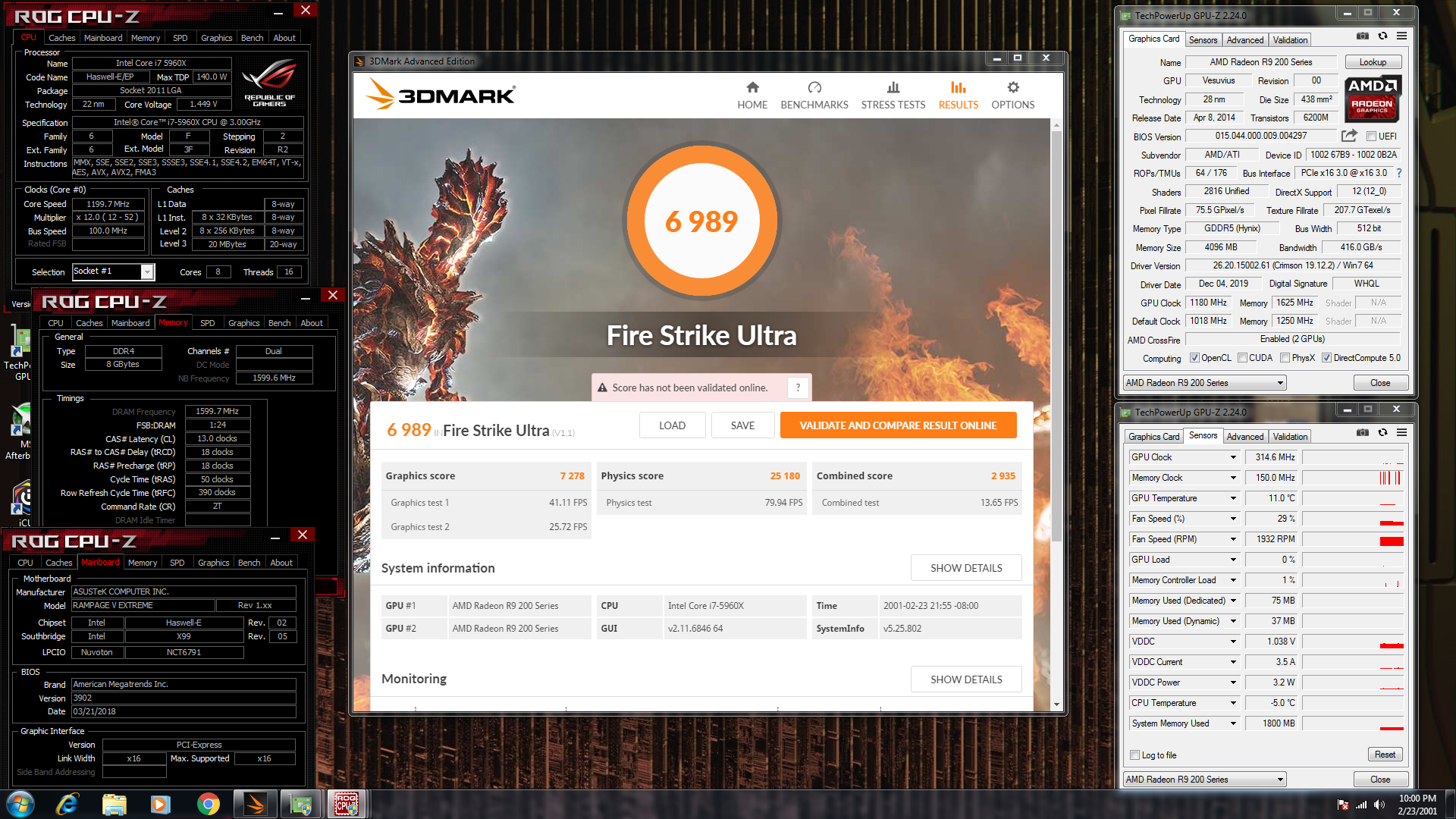Open the Windows Start menu
The height and width of the screenshot is (819, 1456).
click(20, 804)
